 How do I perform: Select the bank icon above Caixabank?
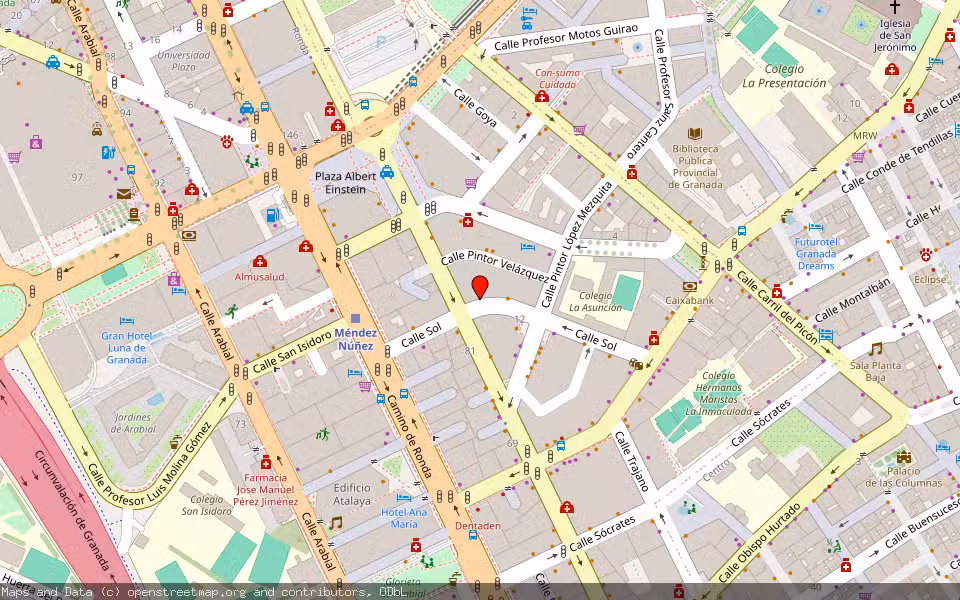coord(690,286)
